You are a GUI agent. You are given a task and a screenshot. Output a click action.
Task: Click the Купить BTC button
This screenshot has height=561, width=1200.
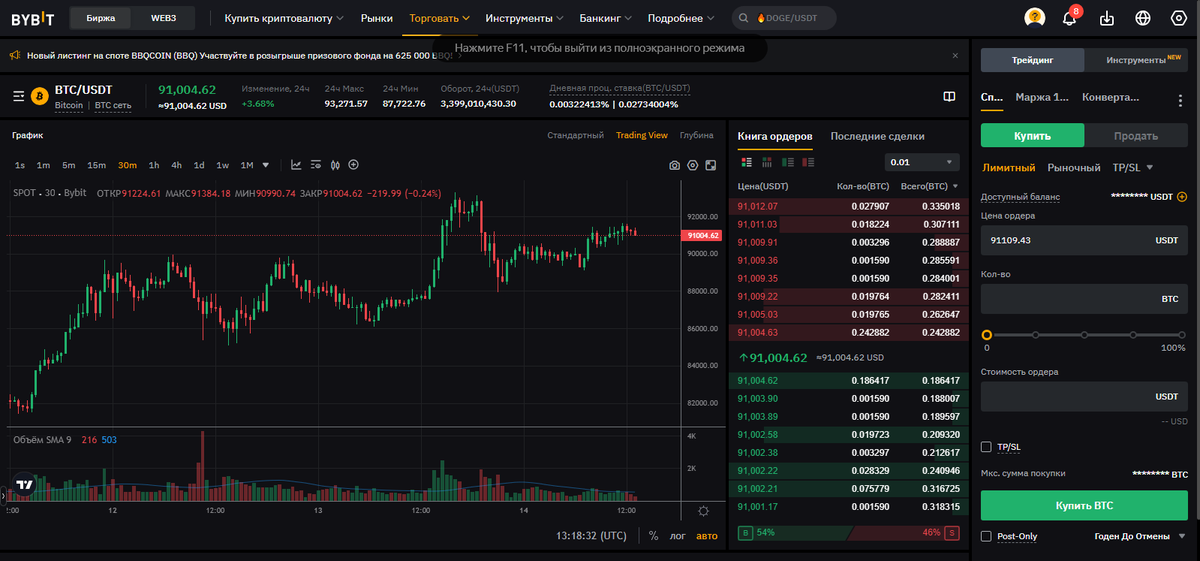pos(1084,505)
